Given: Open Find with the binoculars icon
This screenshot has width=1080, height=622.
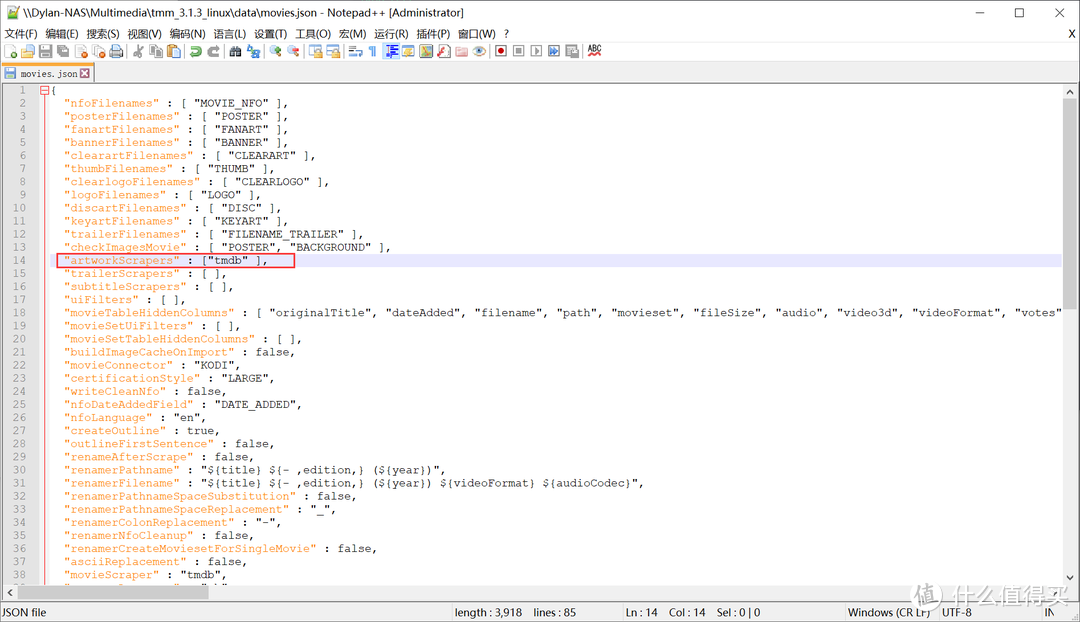Looking at the screenshot, I should click(x=236, y=51).
